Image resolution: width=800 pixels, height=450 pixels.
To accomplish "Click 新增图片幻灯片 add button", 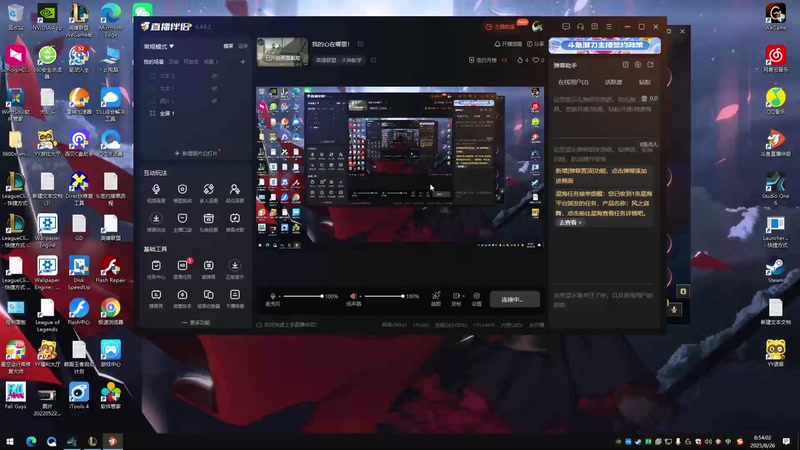I will [x=197, y=153].
